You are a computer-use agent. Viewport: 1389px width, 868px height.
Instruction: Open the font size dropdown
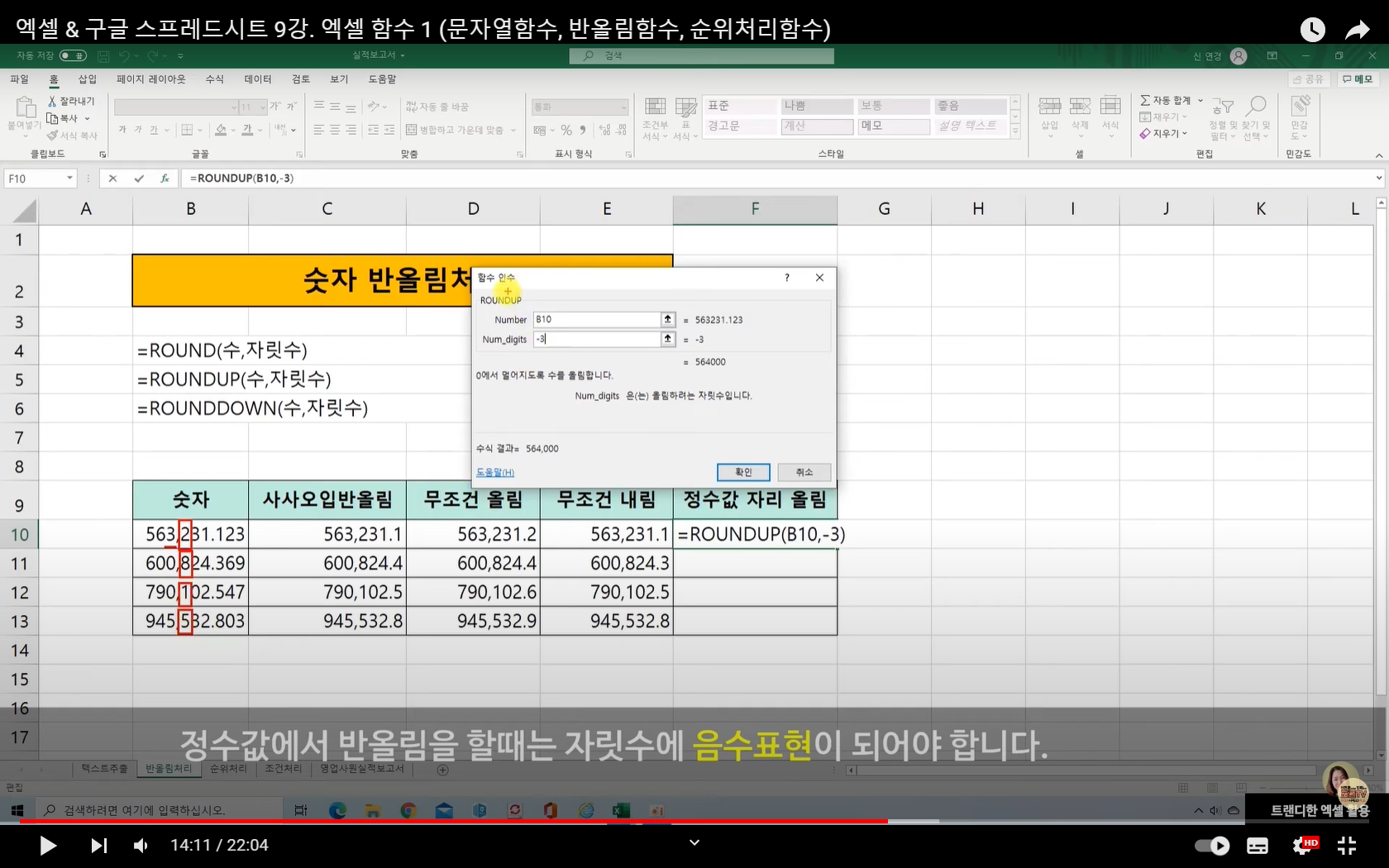(263, 107)
